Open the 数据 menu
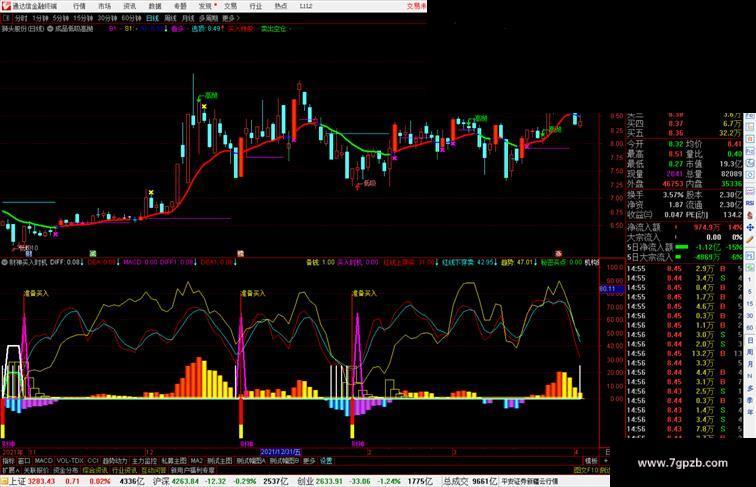This screenshot has height=487, width=756. (x=155, y=6)
